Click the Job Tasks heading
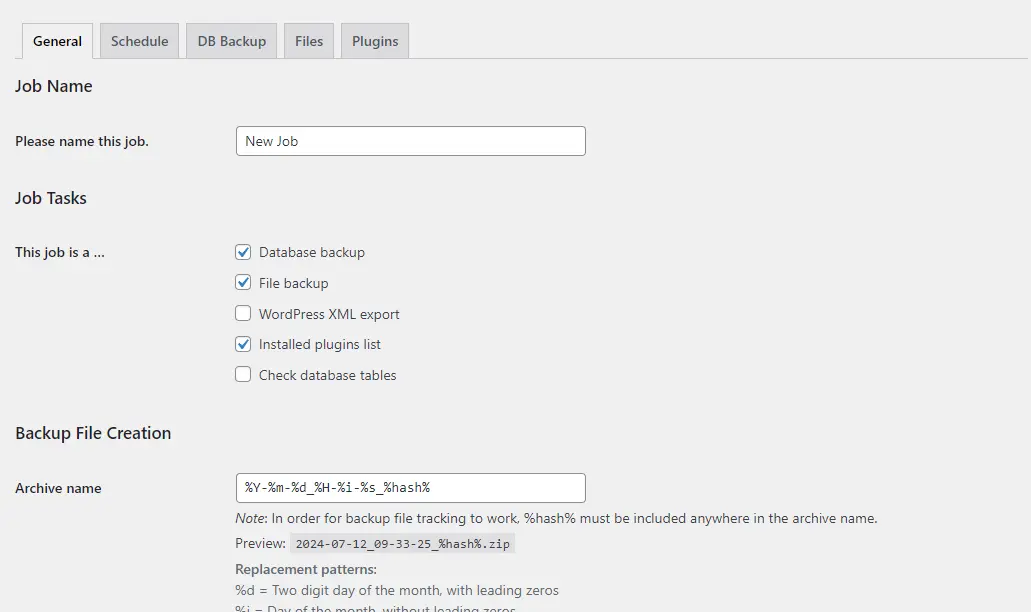This screenshot has width=1031, height=612. (51, 198)
